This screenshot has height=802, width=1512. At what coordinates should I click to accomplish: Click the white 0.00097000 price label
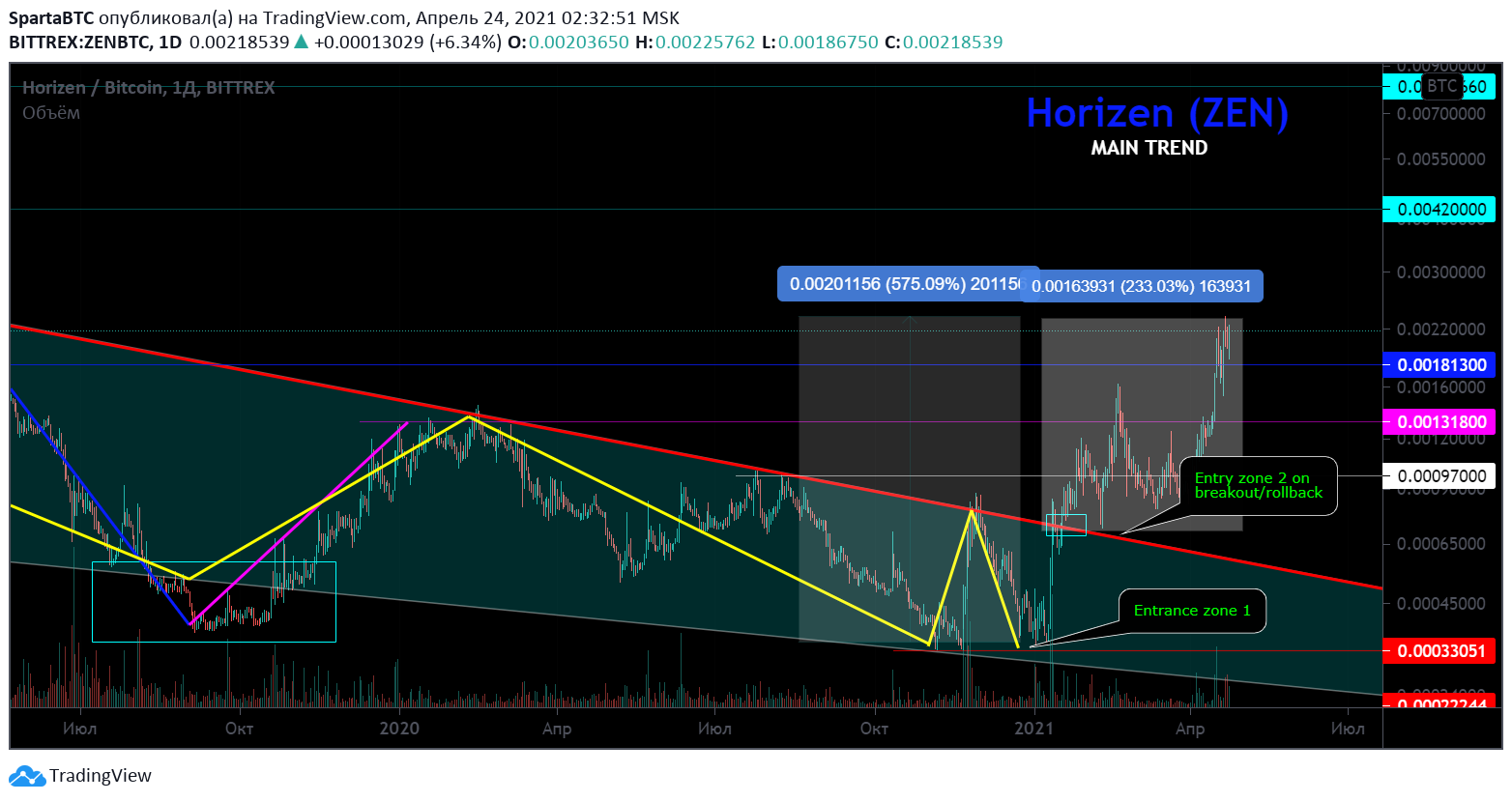pos(1440,476)
